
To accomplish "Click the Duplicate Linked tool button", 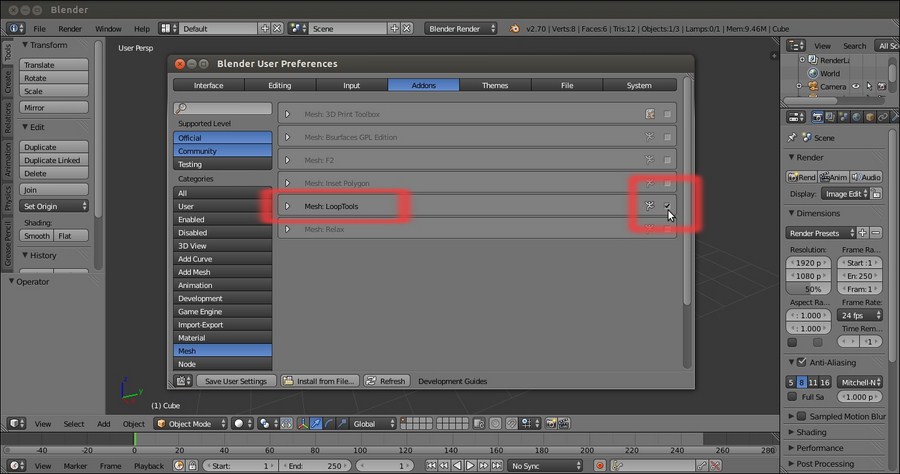I will [54, 160].
